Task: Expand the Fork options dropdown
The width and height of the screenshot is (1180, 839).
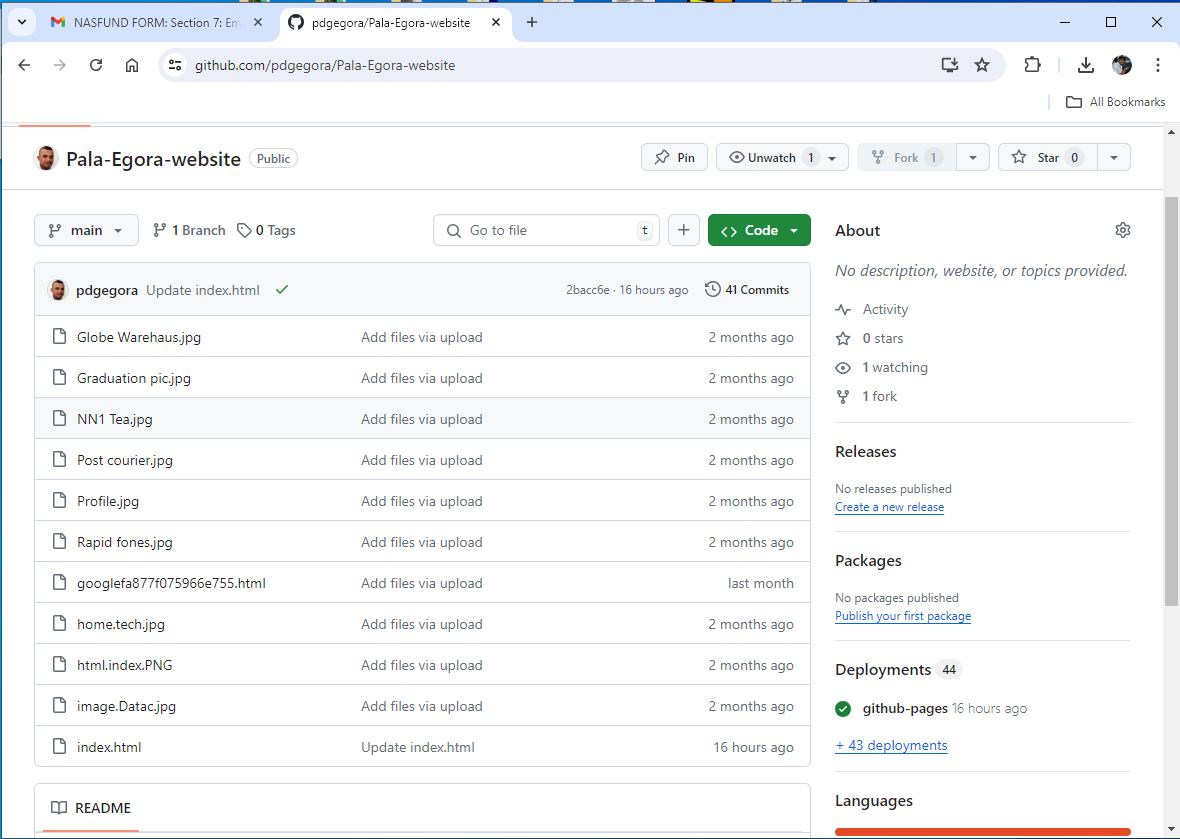Action: (x=973, y=157)
